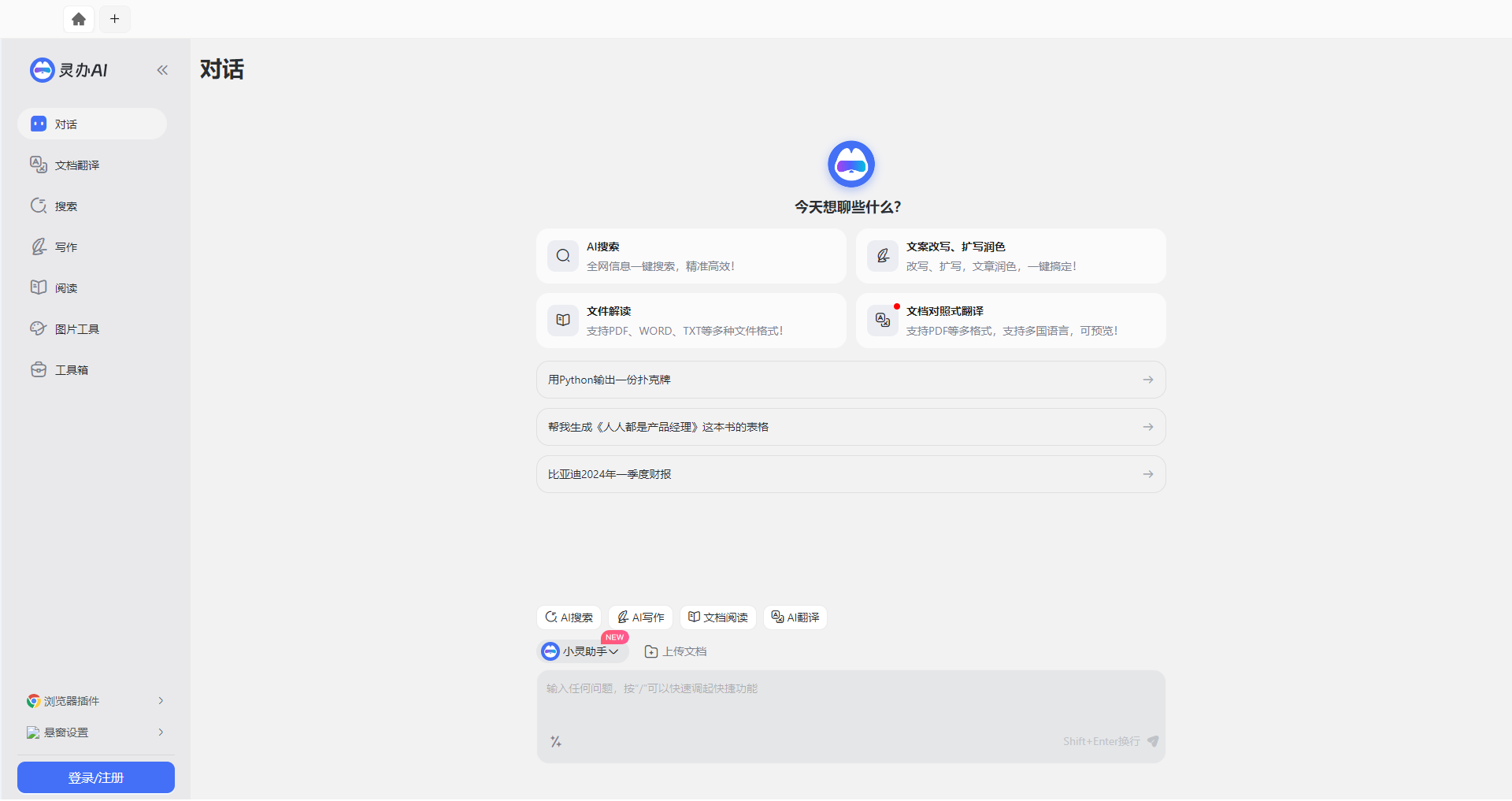Click 上传文档 to upload a file

676,651
